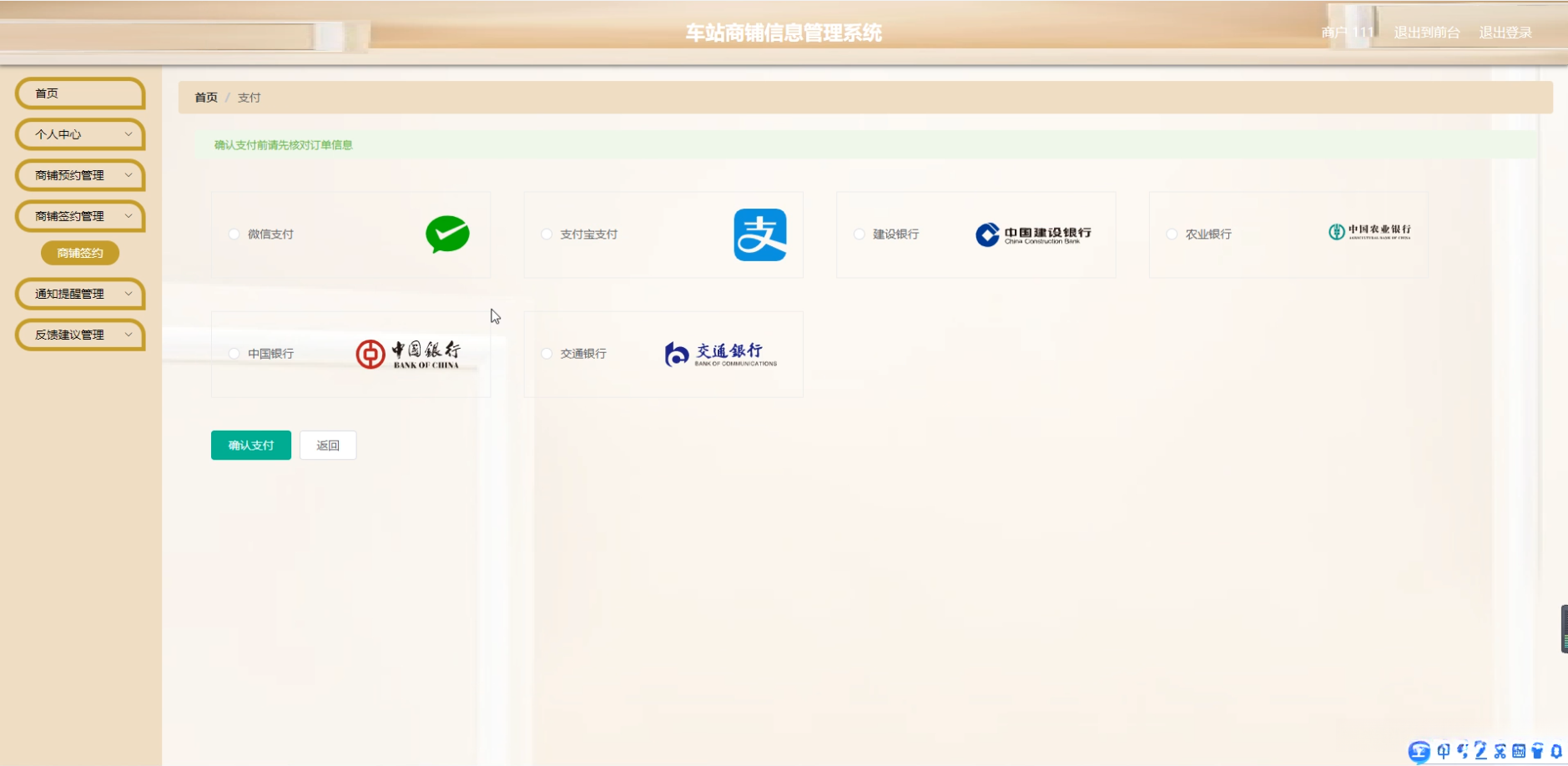Image resolution: width=1568 pixels, height=766 pixels.
Task: Expand the 商铺预约管理 chevron
Action: 129,175
